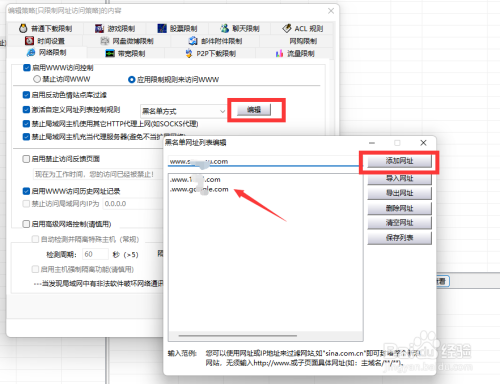
Task: Click the 游戏限制 tab's game icon
Action: (x=99, y=28)
